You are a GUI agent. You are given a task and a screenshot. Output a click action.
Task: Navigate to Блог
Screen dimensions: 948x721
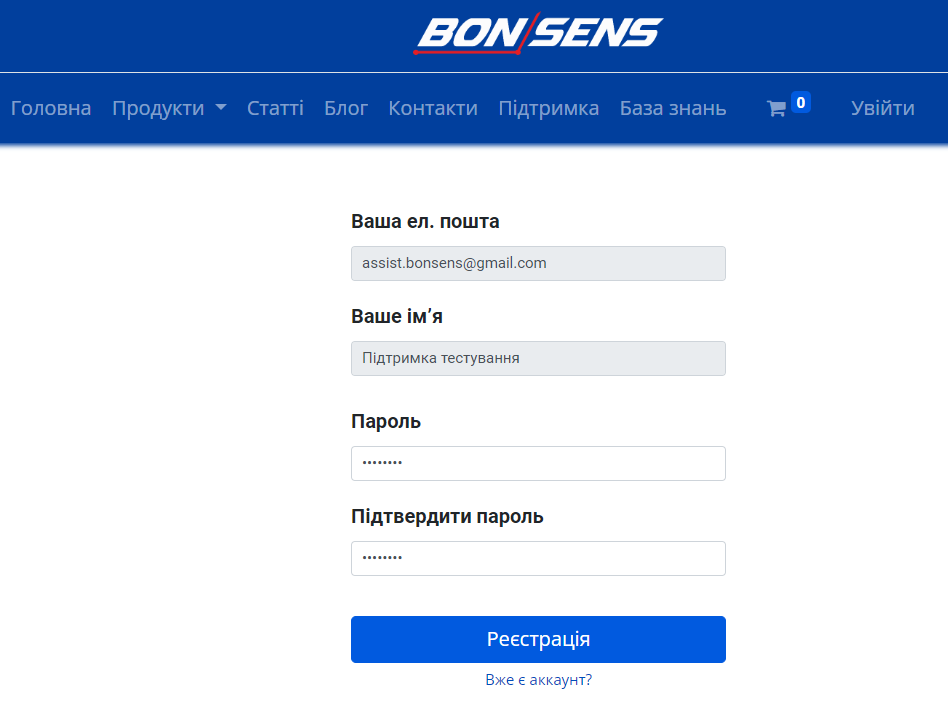346,108
